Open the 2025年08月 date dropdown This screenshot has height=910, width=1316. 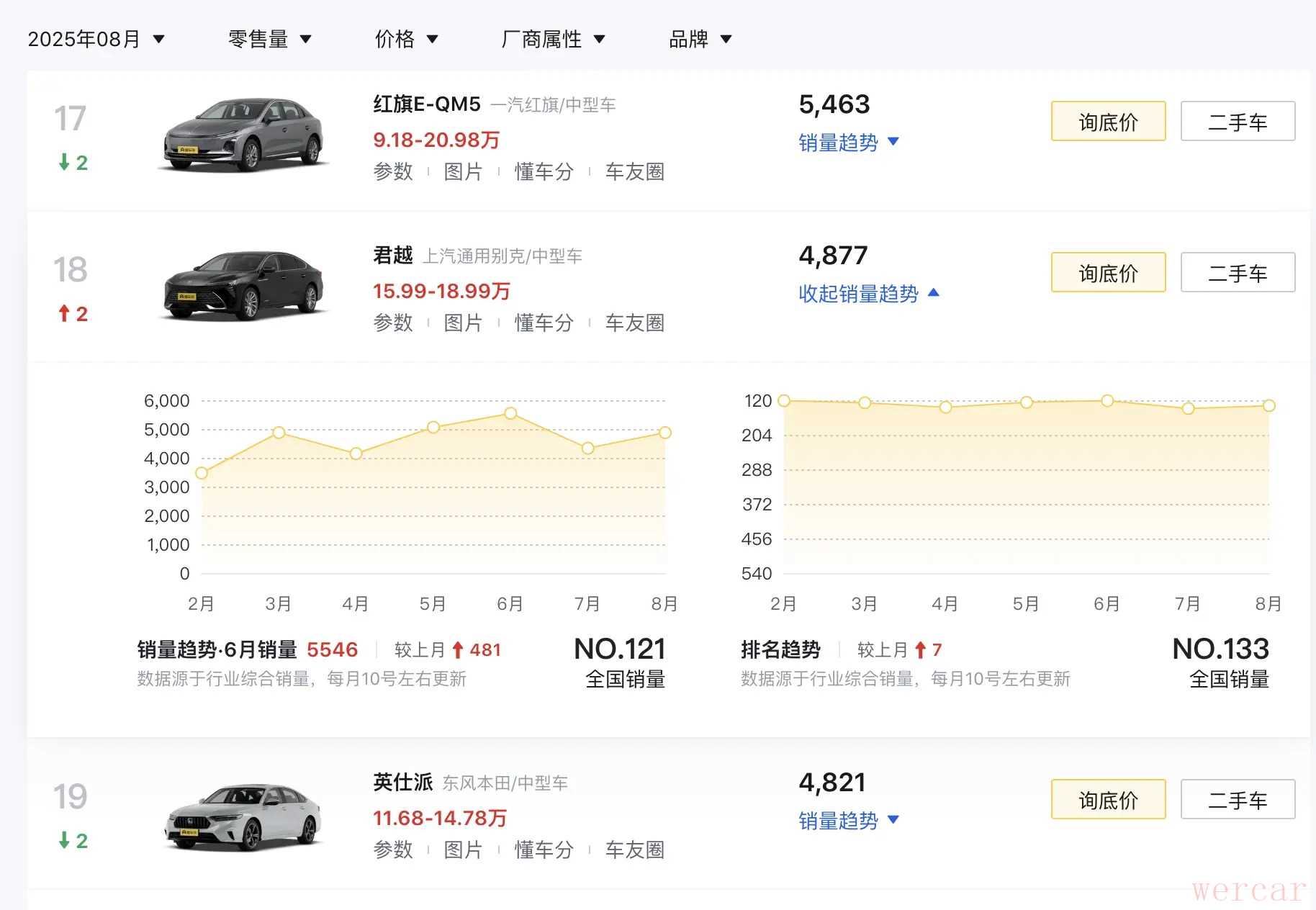tap(96, 39)
